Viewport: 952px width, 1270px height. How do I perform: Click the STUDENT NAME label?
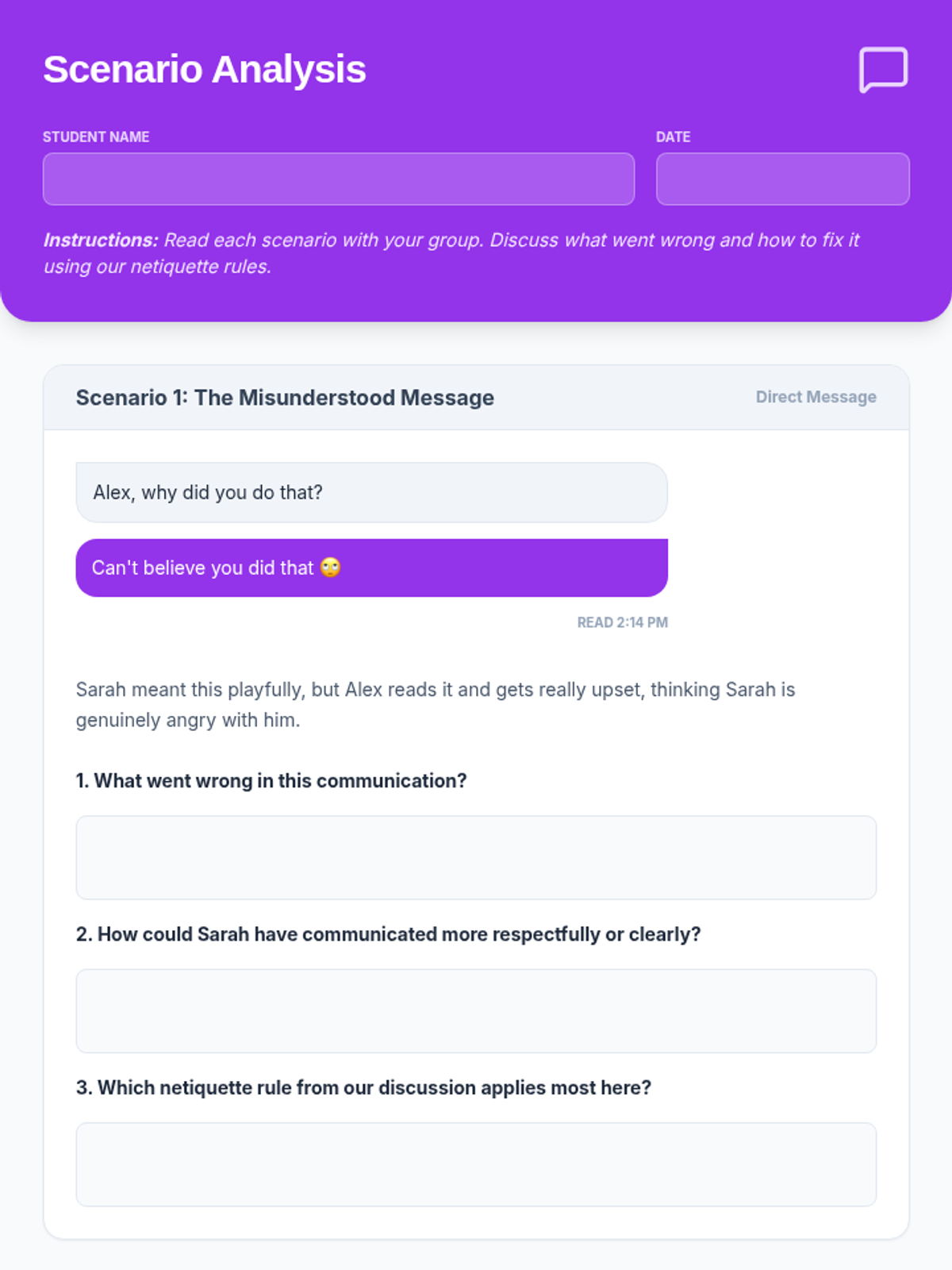[x=96, y=137]
